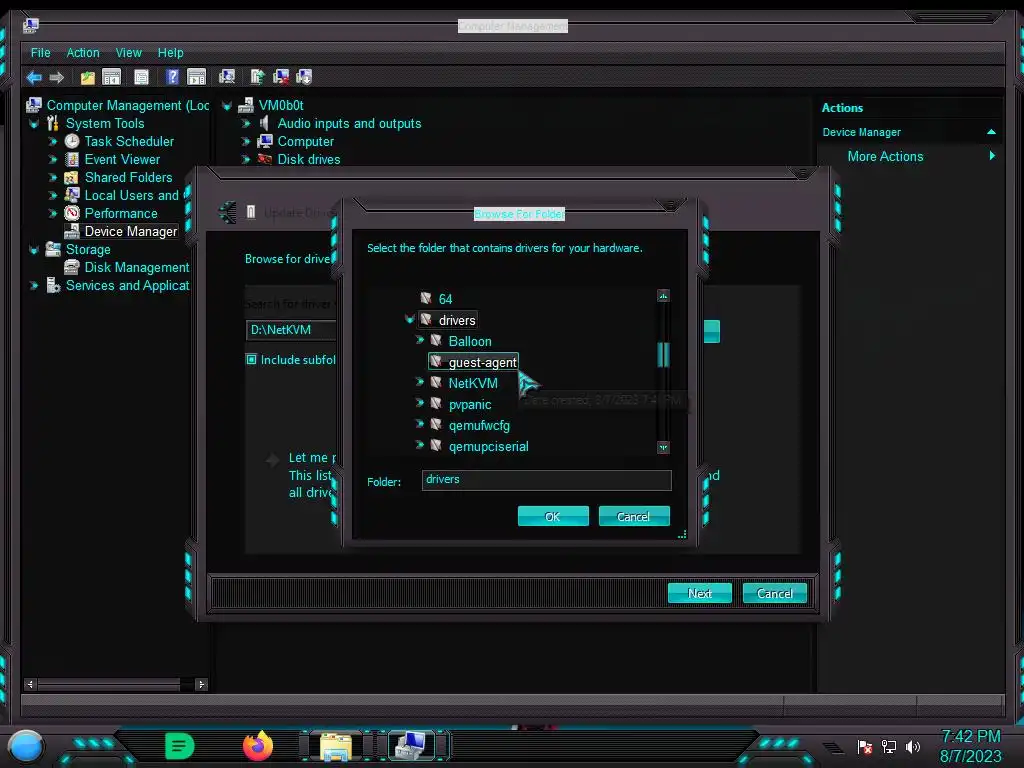Click the Uninstall device red-X icon

click(281, 77)
